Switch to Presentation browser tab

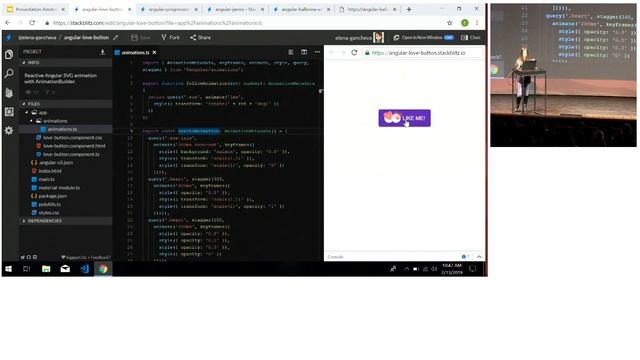(35, 9)
